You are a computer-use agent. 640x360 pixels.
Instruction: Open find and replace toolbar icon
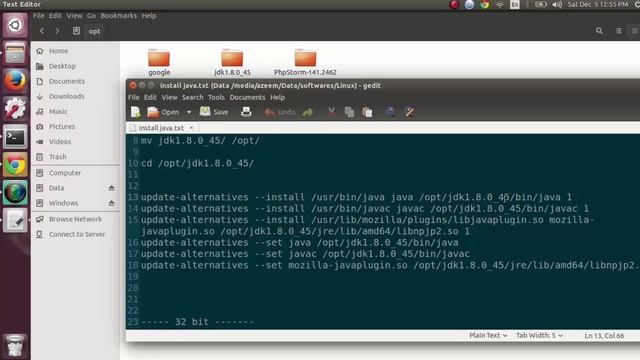[409, 112]
